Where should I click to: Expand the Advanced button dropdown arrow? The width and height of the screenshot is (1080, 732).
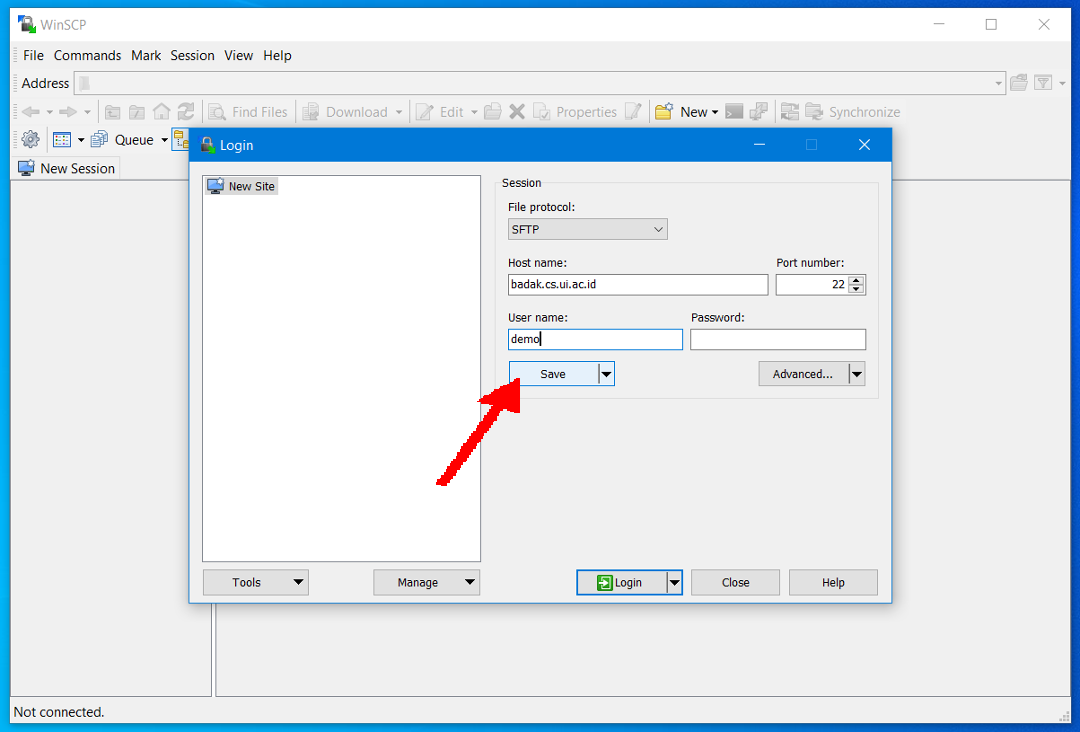pyautogui.click(x=856, y=374)
